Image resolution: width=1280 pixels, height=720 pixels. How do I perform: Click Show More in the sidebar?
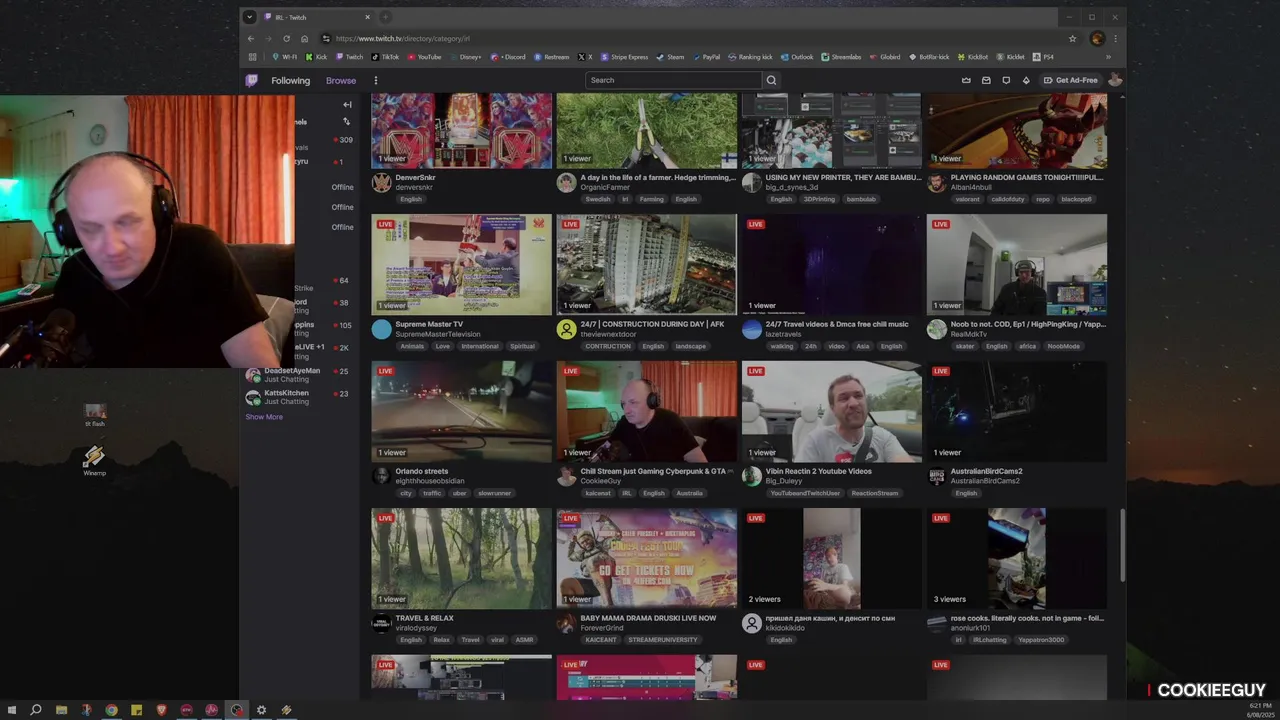264,417
